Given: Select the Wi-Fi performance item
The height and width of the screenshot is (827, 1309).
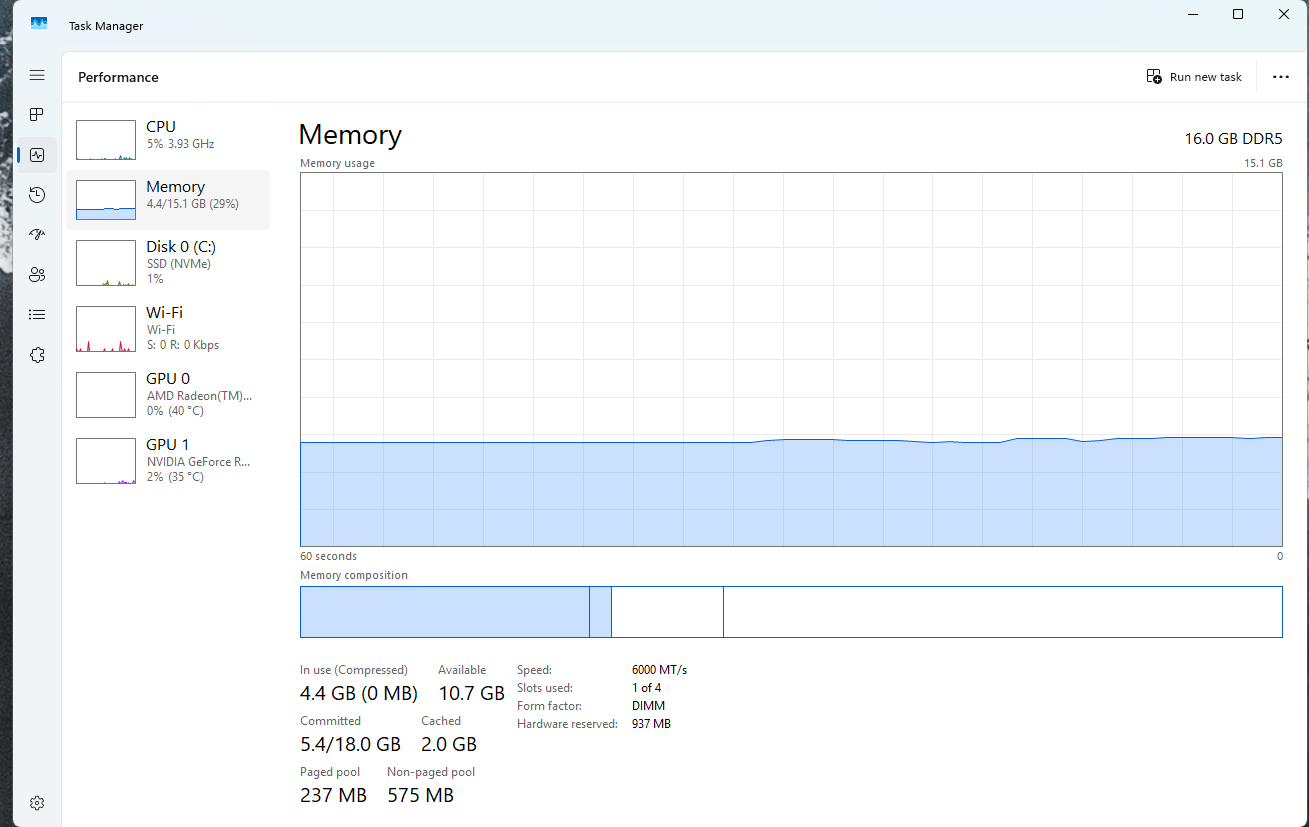Looking at the screenshot, I should click(x=168, y=329).
